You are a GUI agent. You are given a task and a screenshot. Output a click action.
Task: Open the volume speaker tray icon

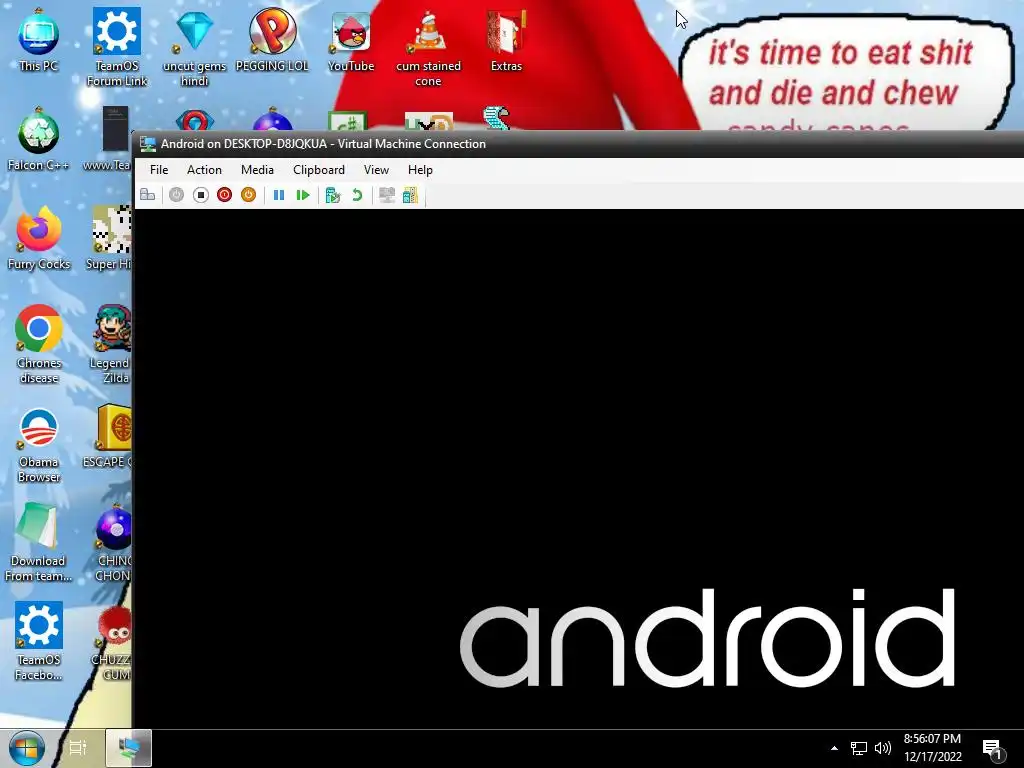(x=882, y=748)
